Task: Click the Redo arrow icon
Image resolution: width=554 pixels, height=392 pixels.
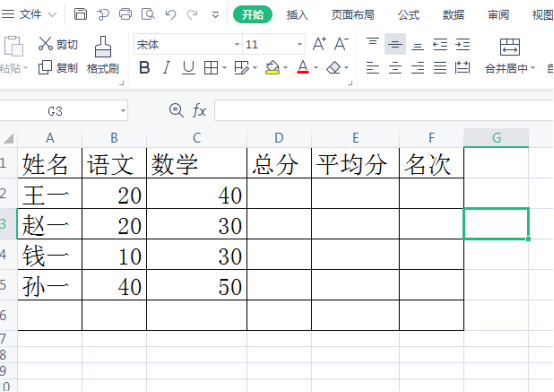Action: click(193, 14)
